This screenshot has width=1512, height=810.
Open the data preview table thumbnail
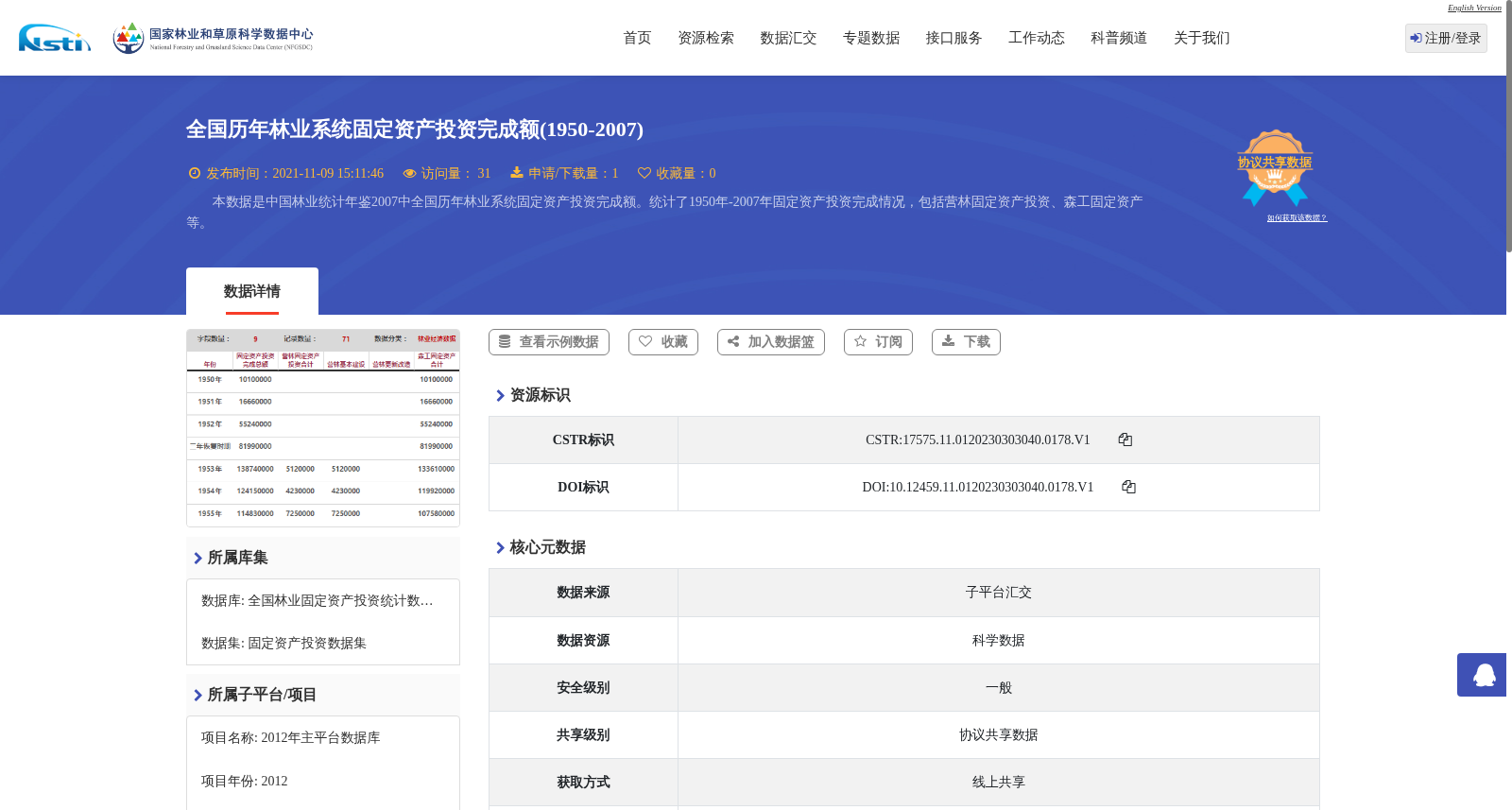coord(323,428)
